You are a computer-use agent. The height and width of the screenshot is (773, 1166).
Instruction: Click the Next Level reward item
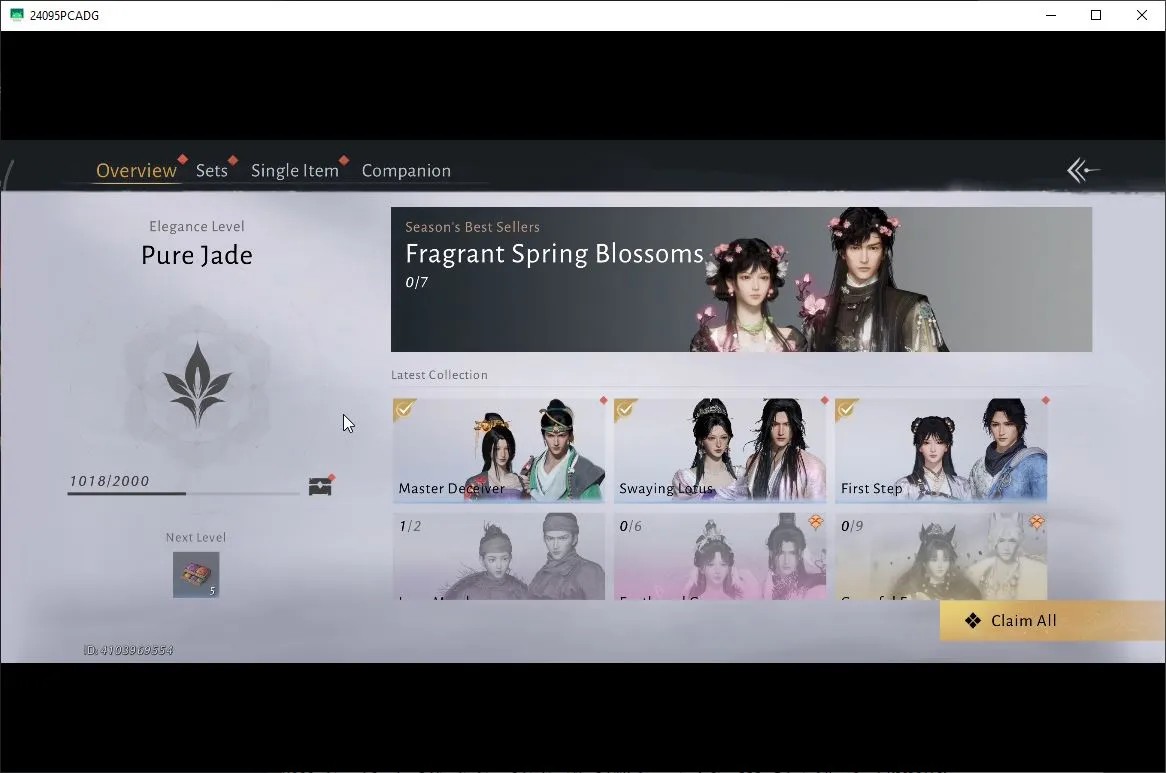pyautogui.click(x=196, y=575)
